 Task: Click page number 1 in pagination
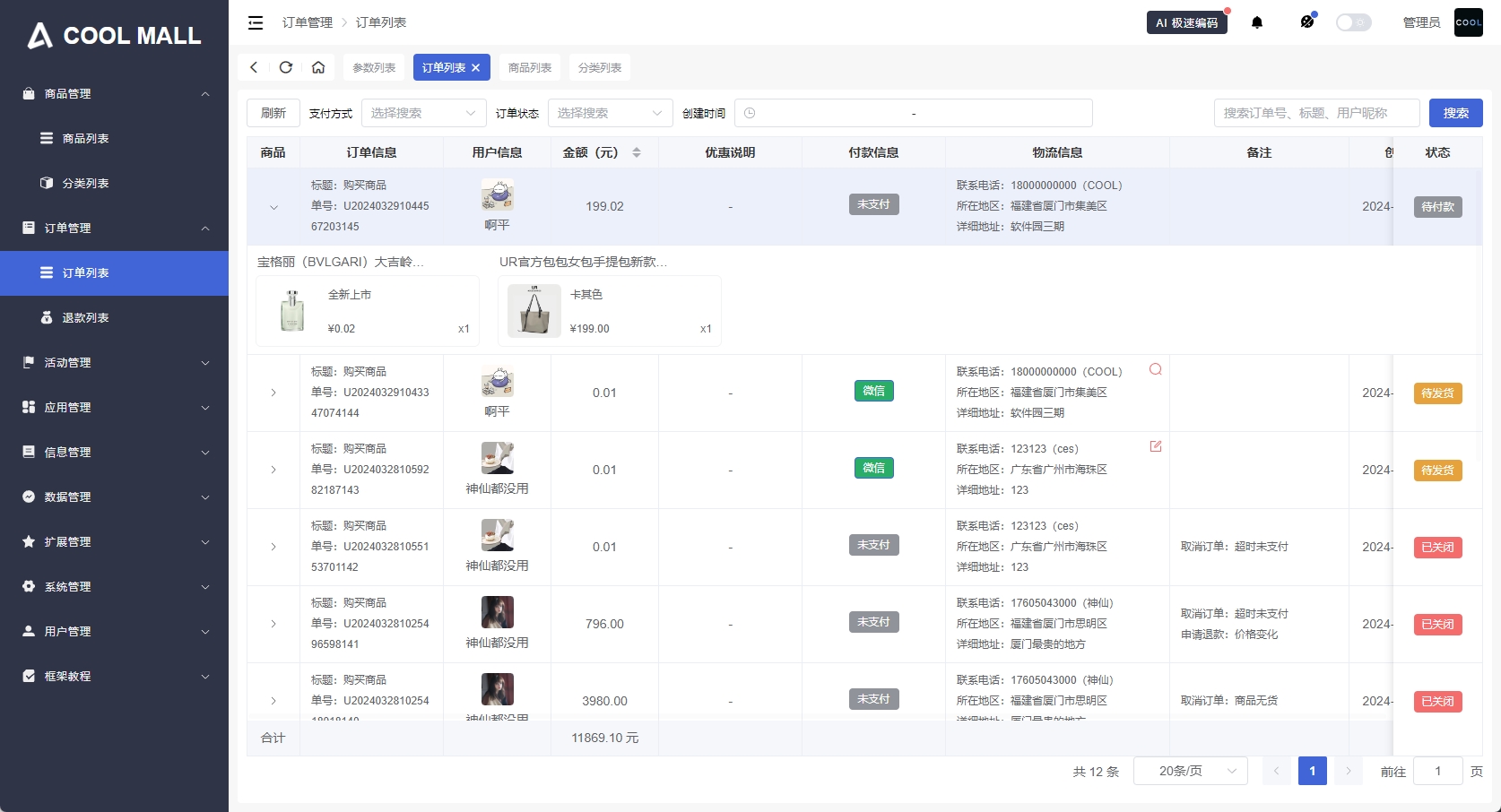(1313, 771)
